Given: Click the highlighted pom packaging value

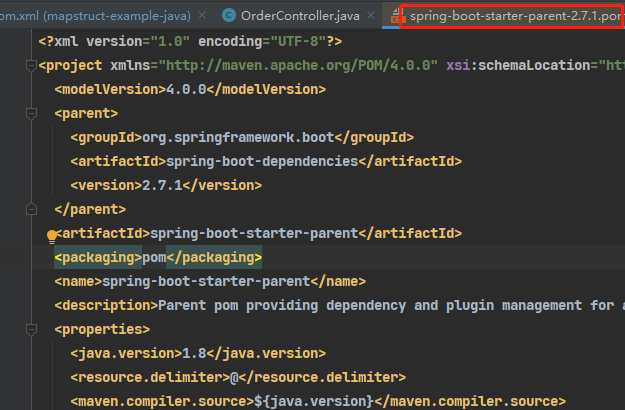Looking at the screenshot, I should pyautogui.click(x=153, y=257).
